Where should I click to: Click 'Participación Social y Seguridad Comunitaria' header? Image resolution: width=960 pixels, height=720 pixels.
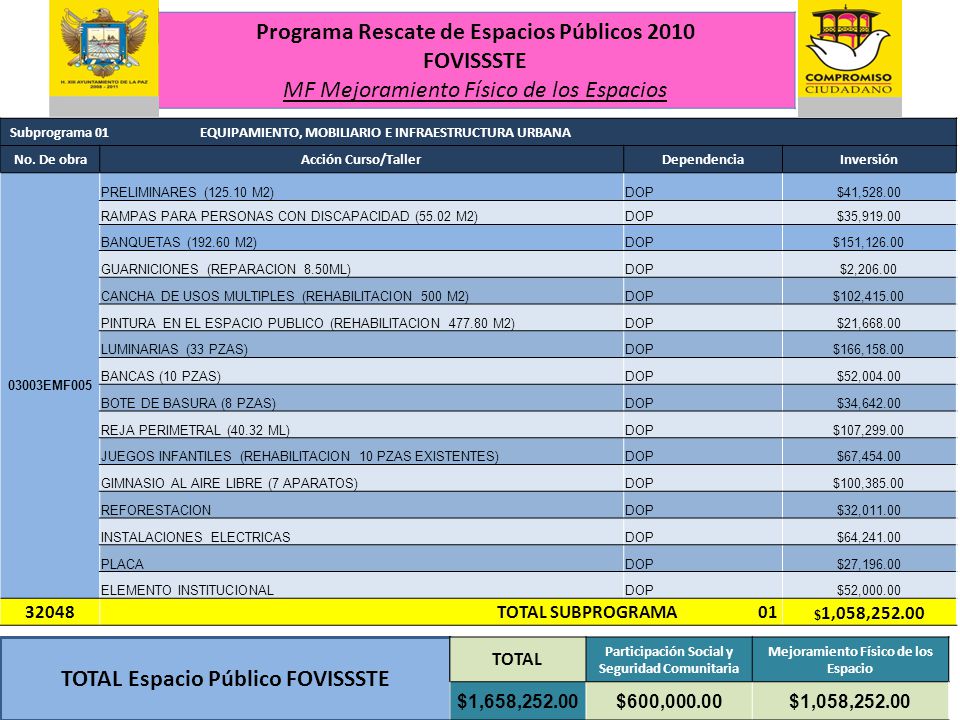coord(669,659)
